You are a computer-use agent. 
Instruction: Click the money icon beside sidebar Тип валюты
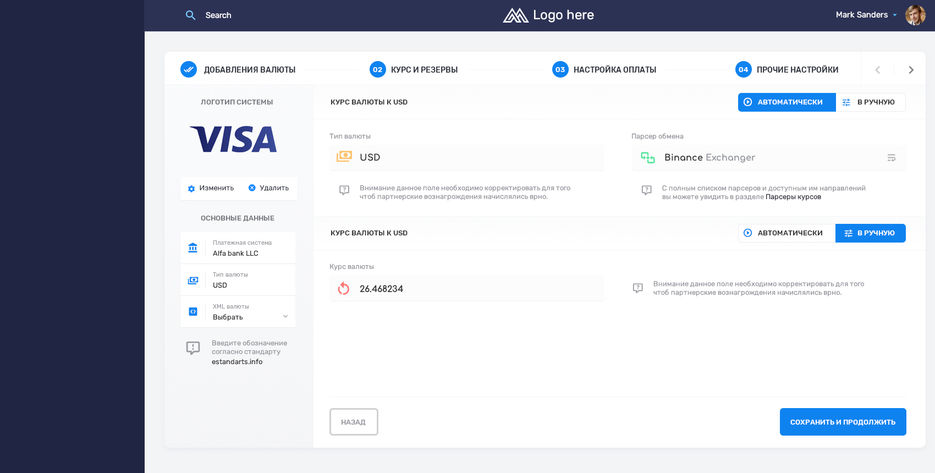193,280
